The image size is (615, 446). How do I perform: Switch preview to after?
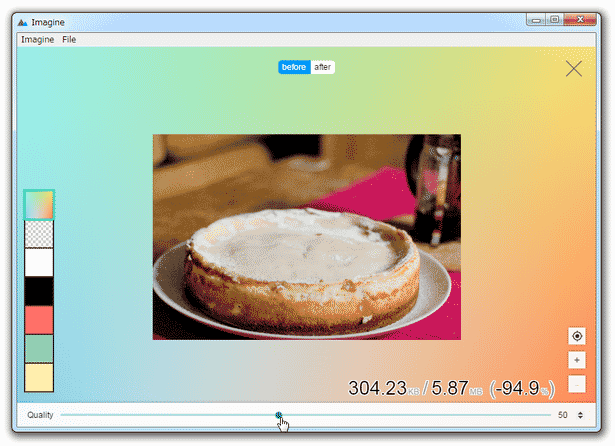[x=323, y=67]
